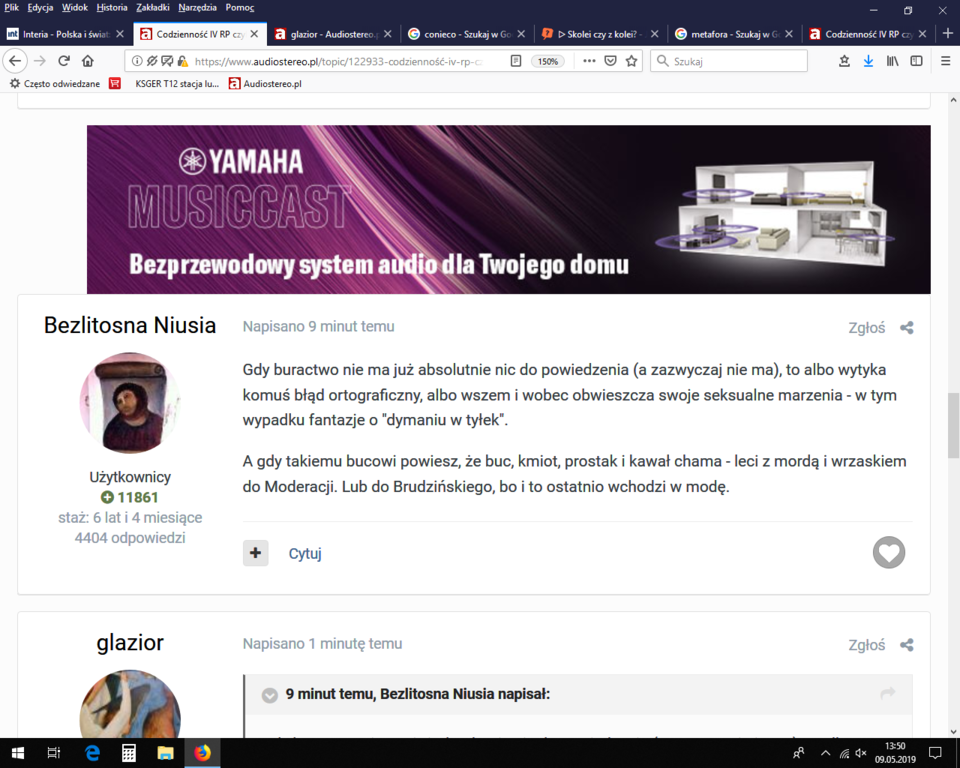Collapse the quoted Bezlitosna Niusia post
The width and height of the screenshot is (960, 768).
click(269, 695)
